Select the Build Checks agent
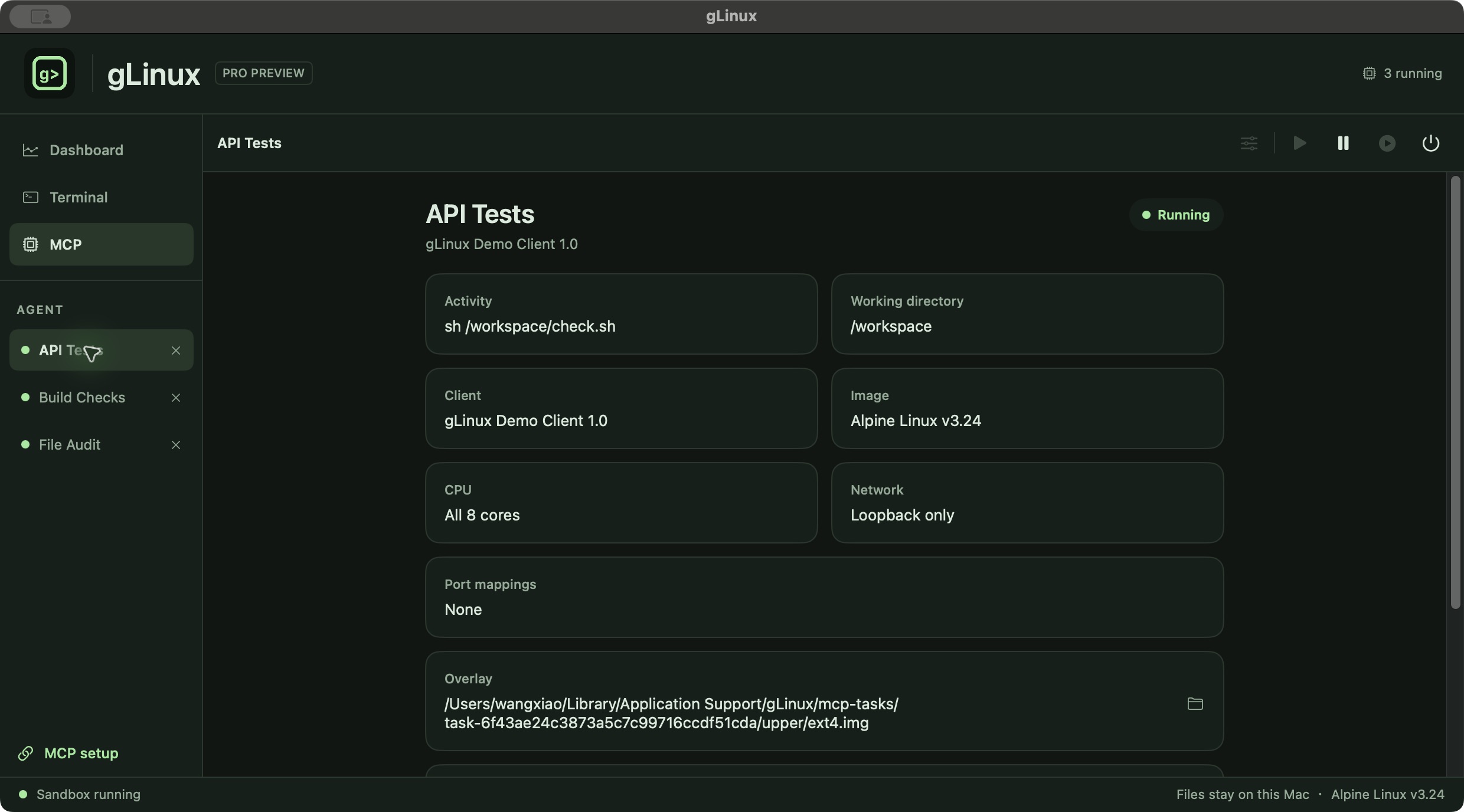This screenshot has height=812, width=1464. point(101,397)
